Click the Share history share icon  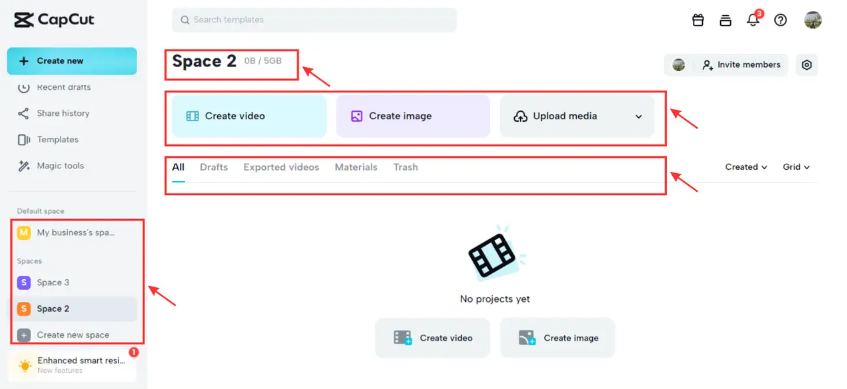click(x=23, y=113)
